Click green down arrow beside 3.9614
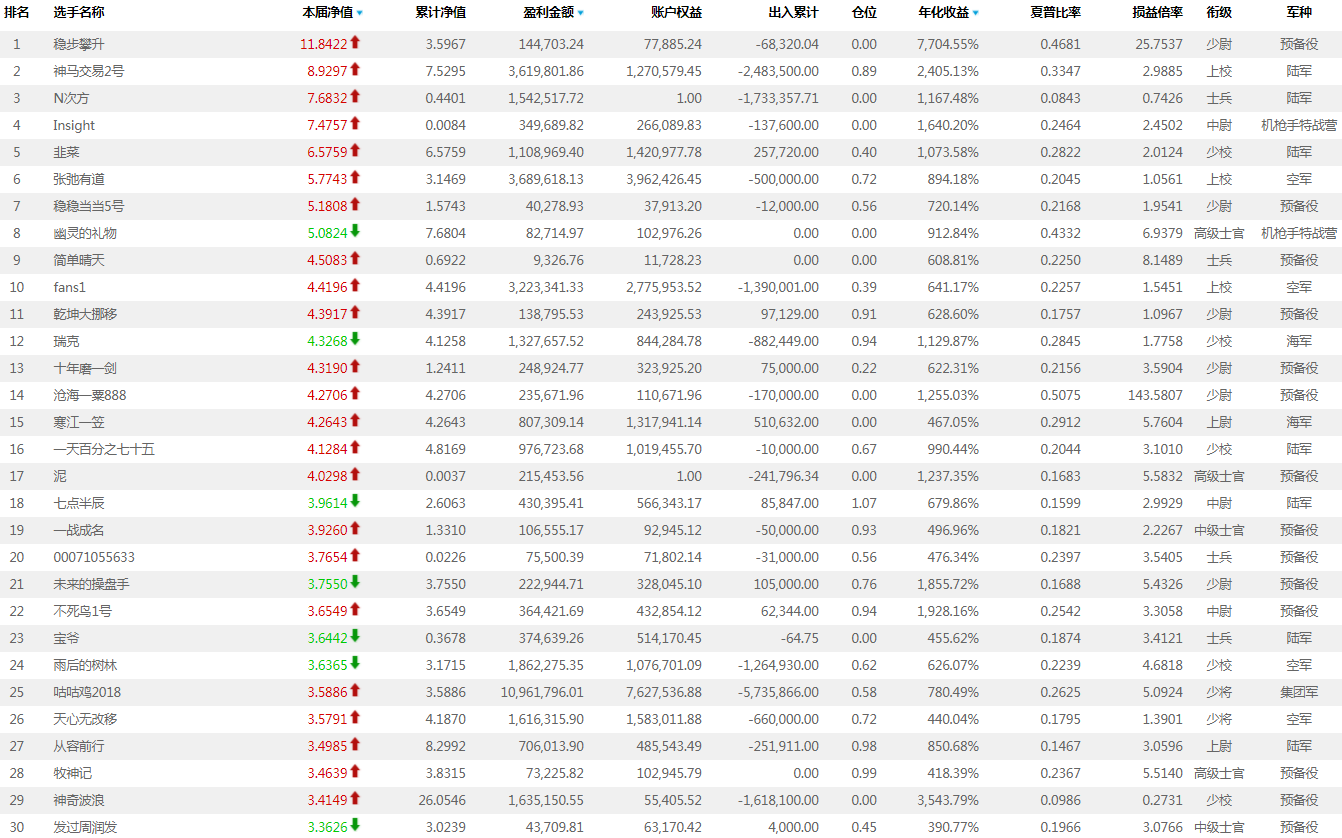This screenshot has width=1342, height=838. pos(355,502)
